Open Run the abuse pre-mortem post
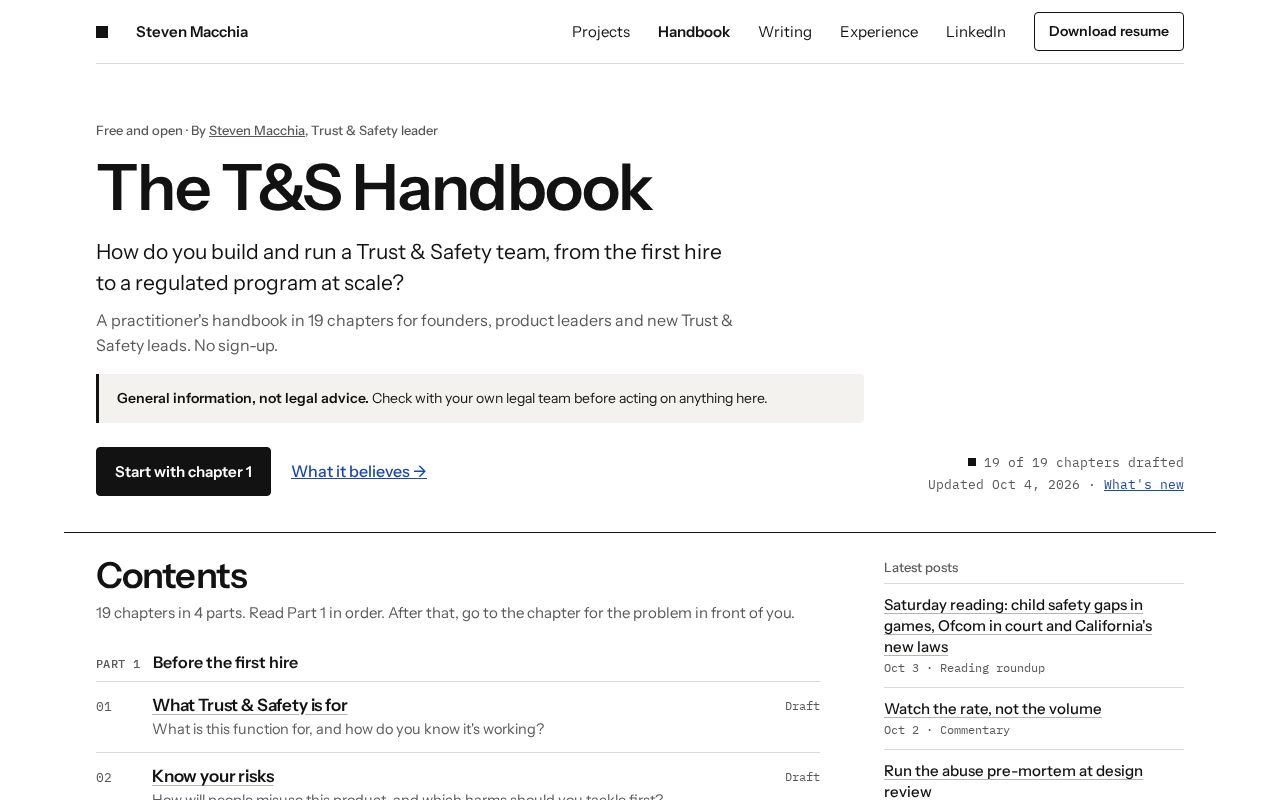Image resolution: width=1280 pixels, height=800 pixels. (x=1013, y=781)
